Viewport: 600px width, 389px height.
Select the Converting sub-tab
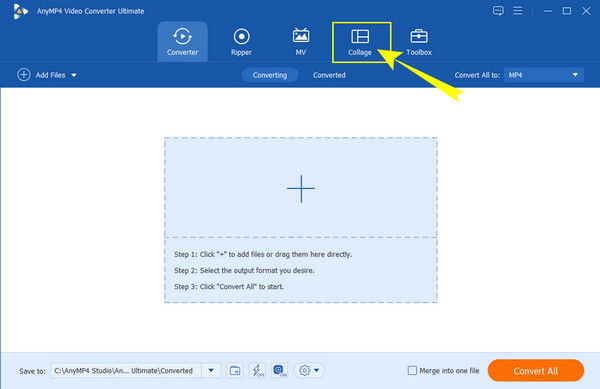270,75
